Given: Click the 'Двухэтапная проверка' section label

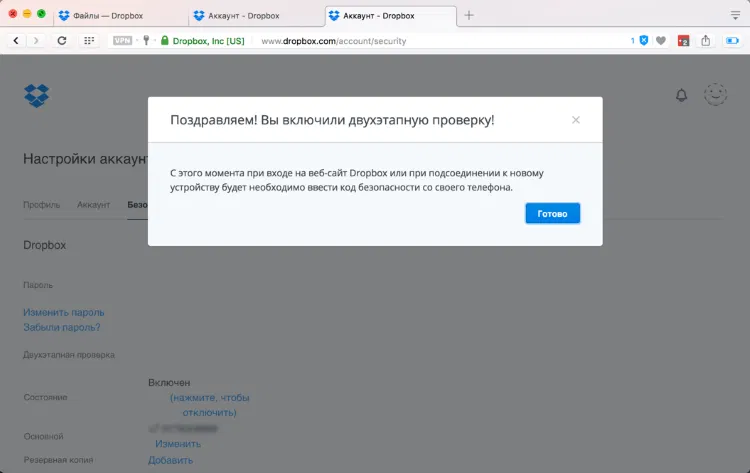Looking at the screenshot, I should tap(69, 355).
